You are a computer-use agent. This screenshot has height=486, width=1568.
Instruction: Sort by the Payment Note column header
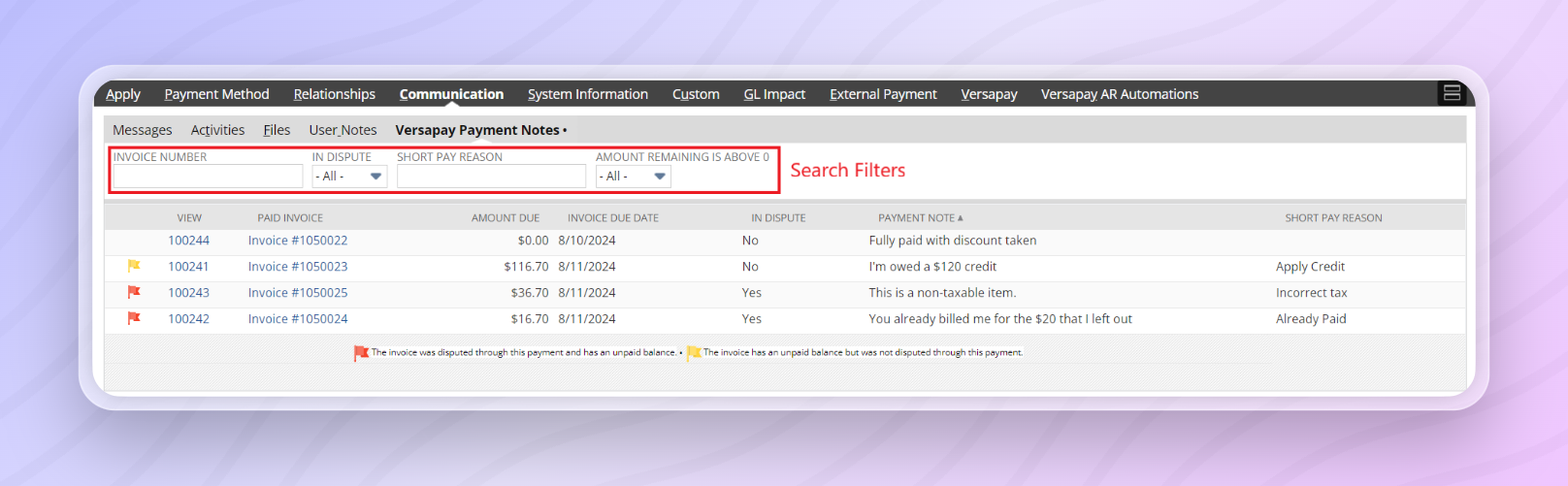tap(920, 217)
